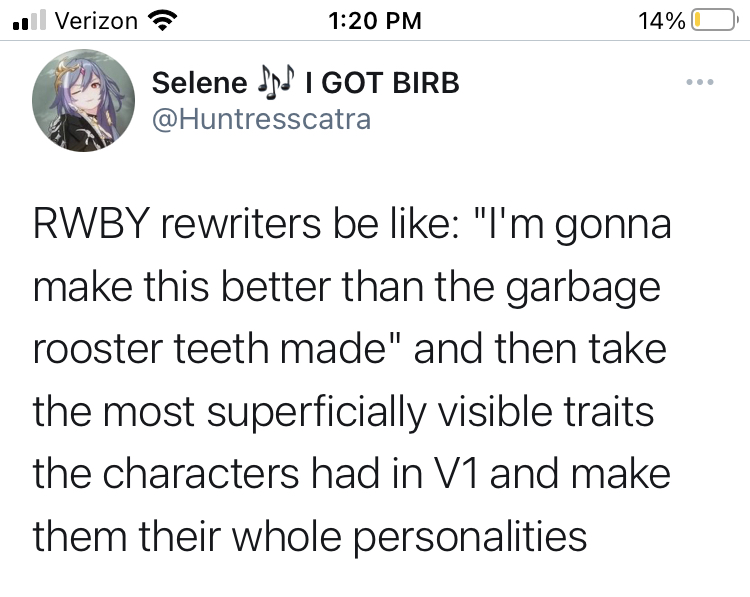Click the phrase rooster teeth in tweet

pyautogui.click(x=151, y=349)
